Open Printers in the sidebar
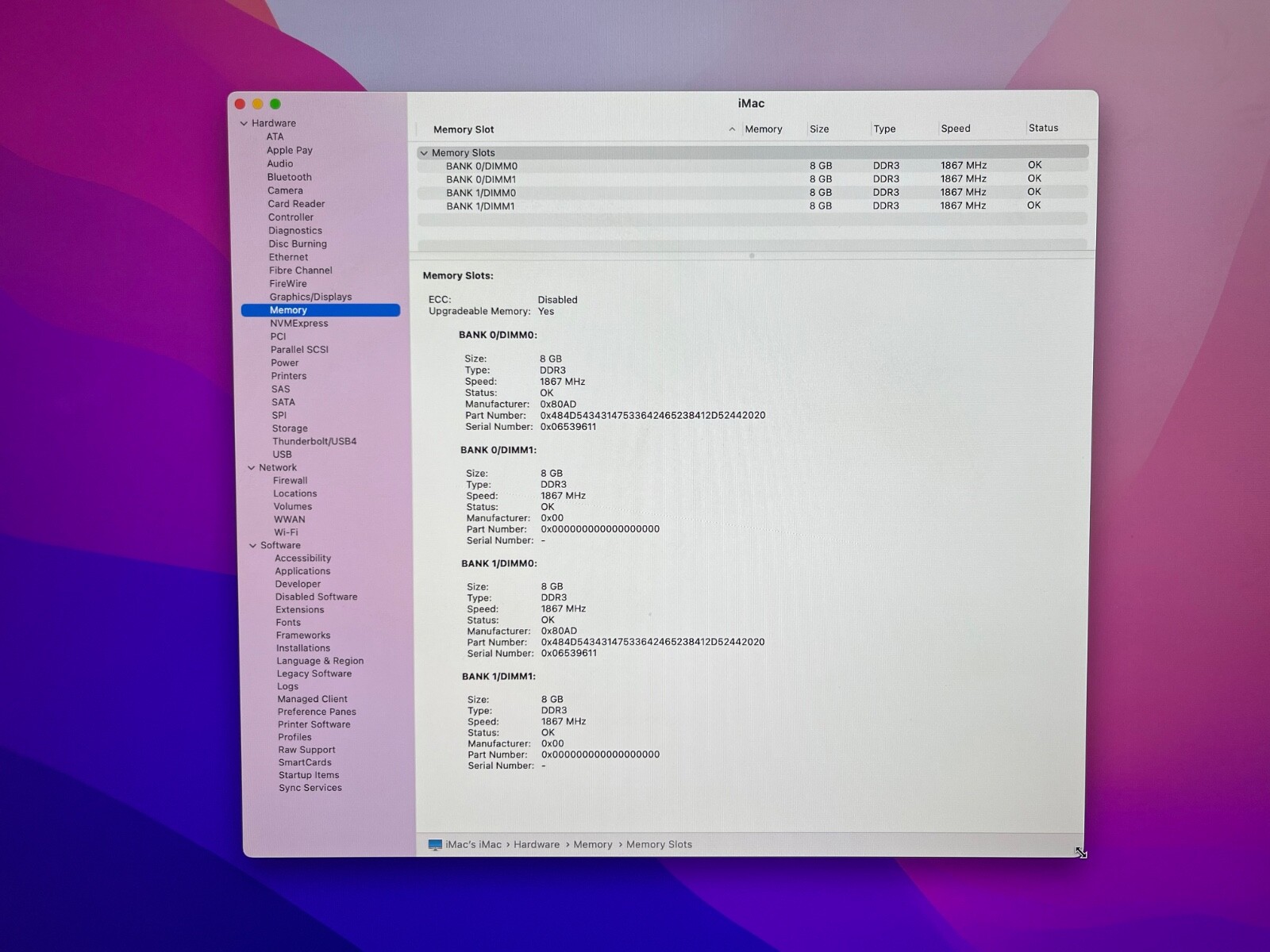Image resolution: width=1270 pixels, height=952 pixels. [288, 376]
